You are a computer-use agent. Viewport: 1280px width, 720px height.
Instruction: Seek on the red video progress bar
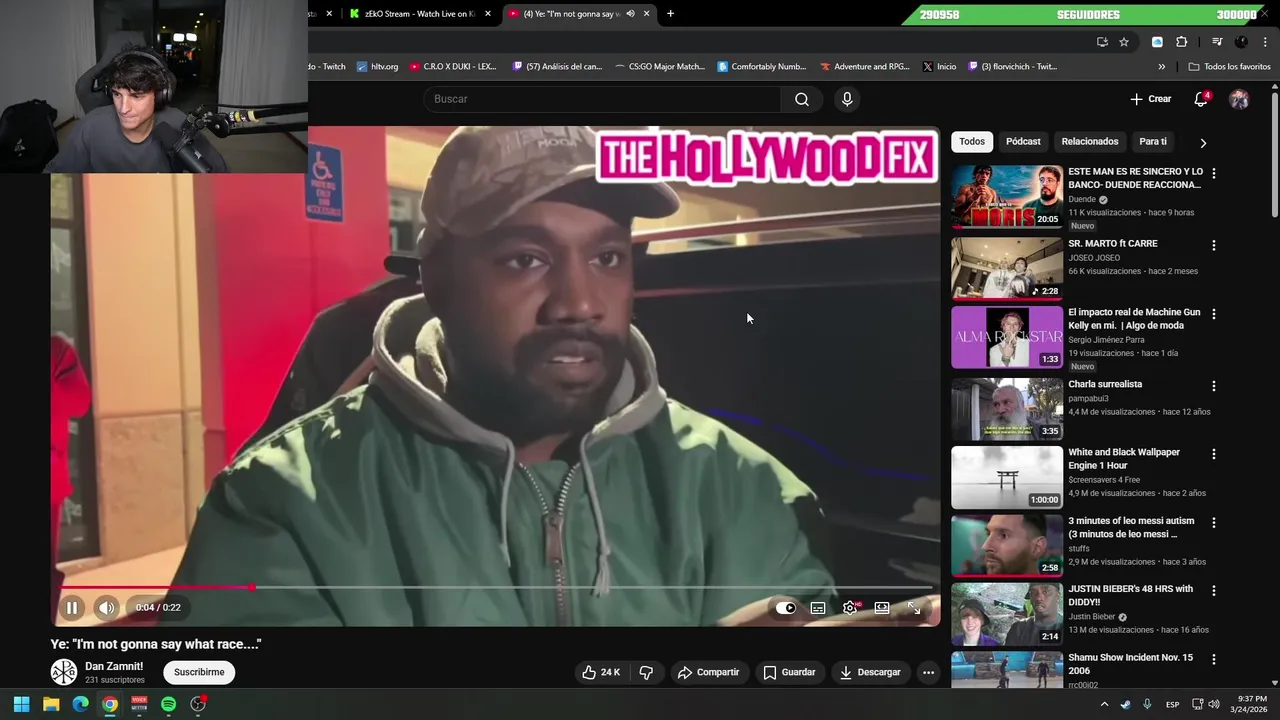[x=495, y=587]
